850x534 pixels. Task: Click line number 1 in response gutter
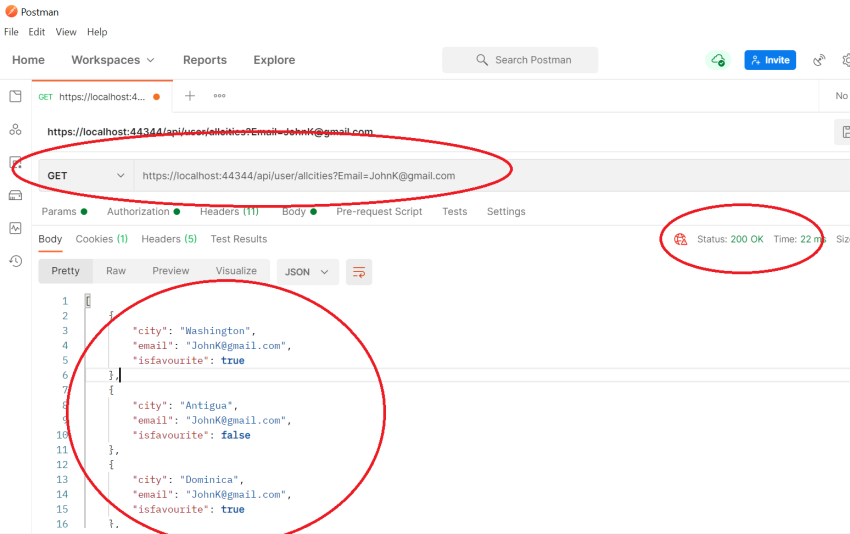tap(65, 301)
